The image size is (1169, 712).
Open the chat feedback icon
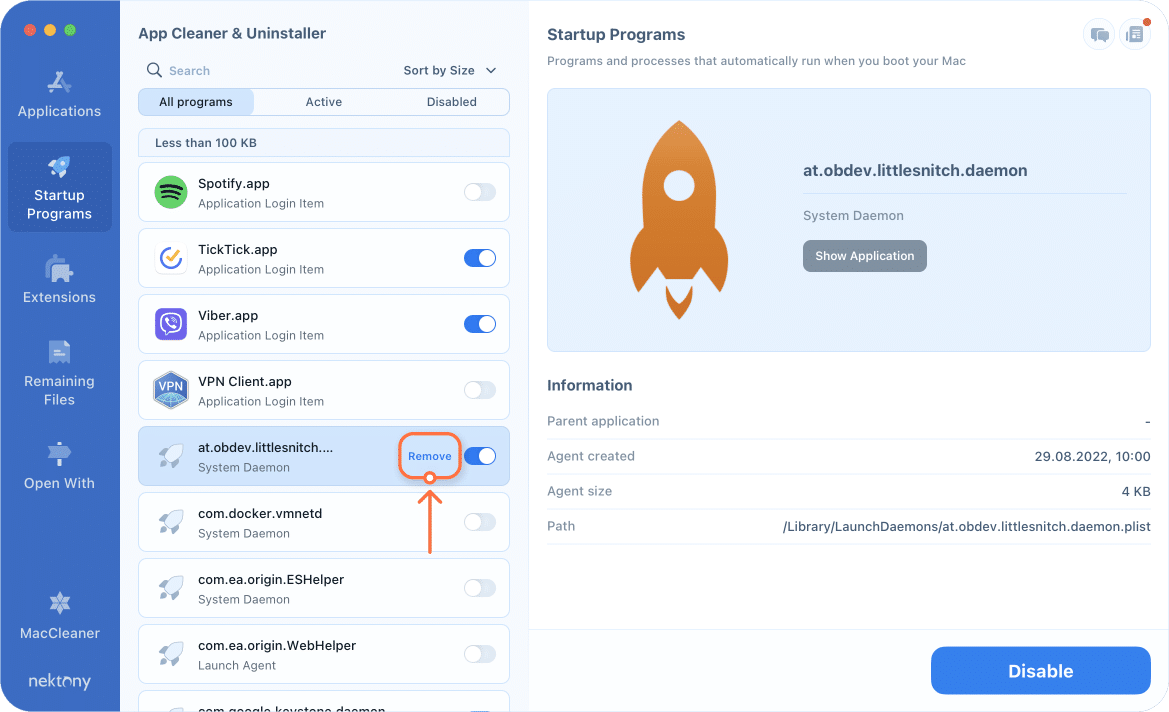point(1099,34)
